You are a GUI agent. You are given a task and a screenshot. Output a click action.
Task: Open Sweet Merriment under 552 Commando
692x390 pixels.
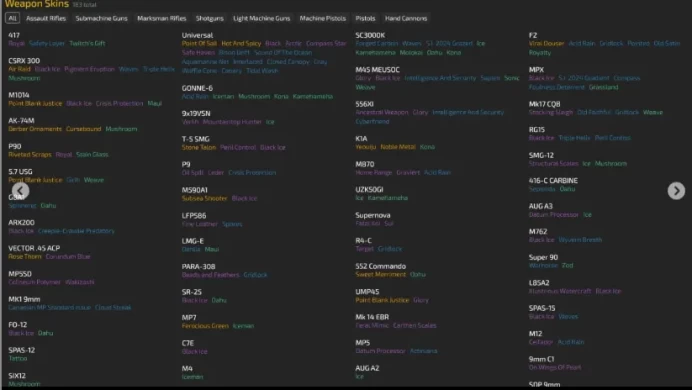pos(380,274)
